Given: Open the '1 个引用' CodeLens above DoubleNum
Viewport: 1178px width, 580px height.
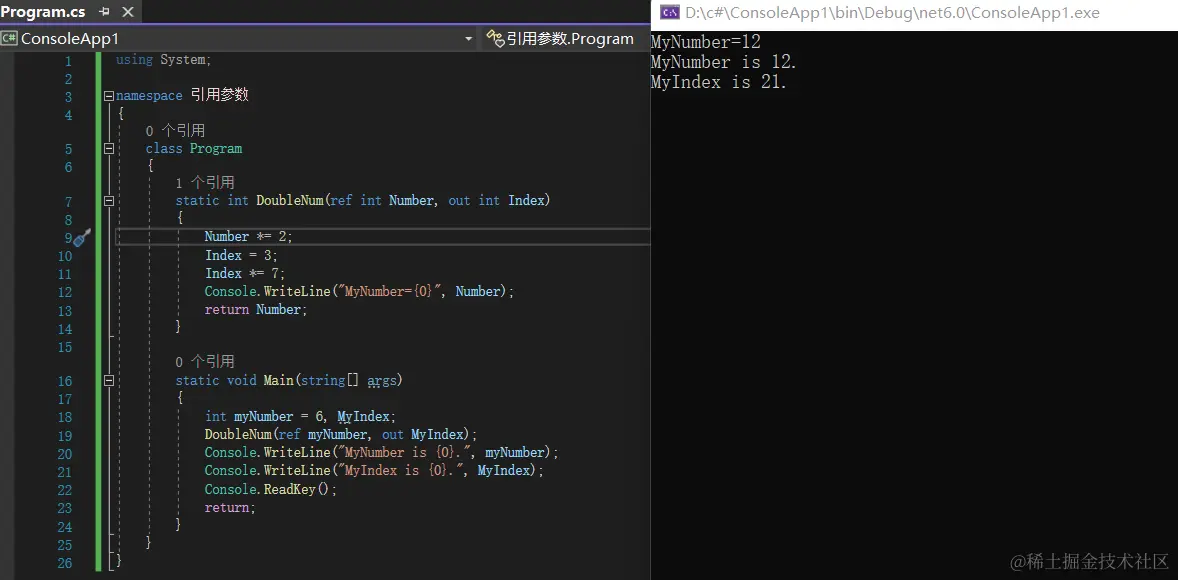Looking at the screenshot, I should click(x=205, y=183).
